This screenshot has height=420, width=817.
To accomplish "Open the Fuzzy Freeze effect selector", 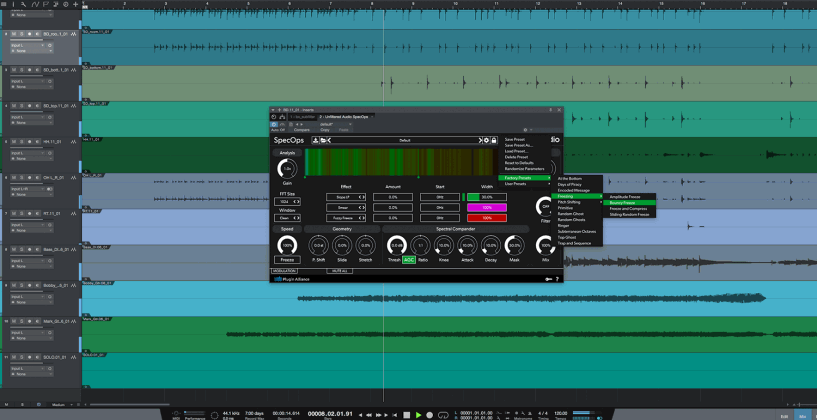I will tap(346, 218).
